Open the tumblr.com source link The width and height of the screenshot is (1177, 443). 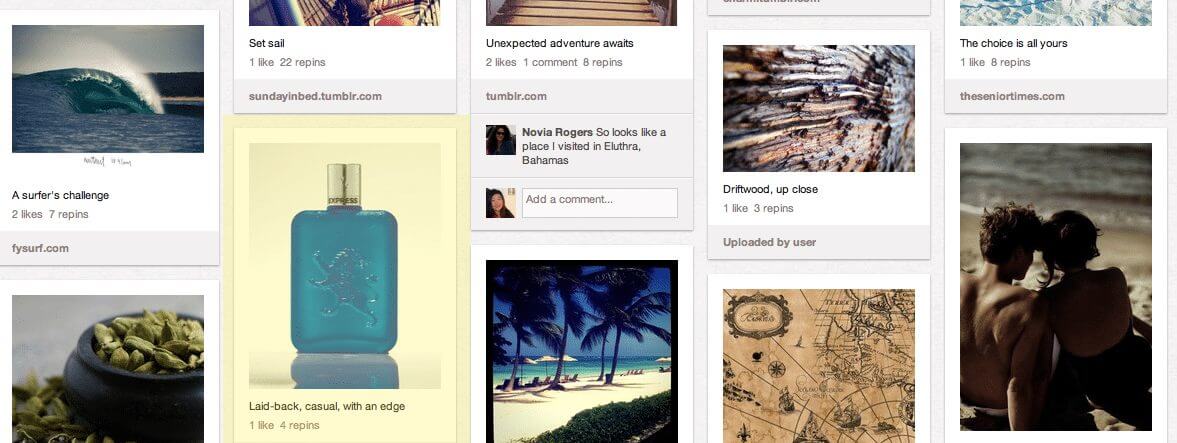click(x=516, y=96)
